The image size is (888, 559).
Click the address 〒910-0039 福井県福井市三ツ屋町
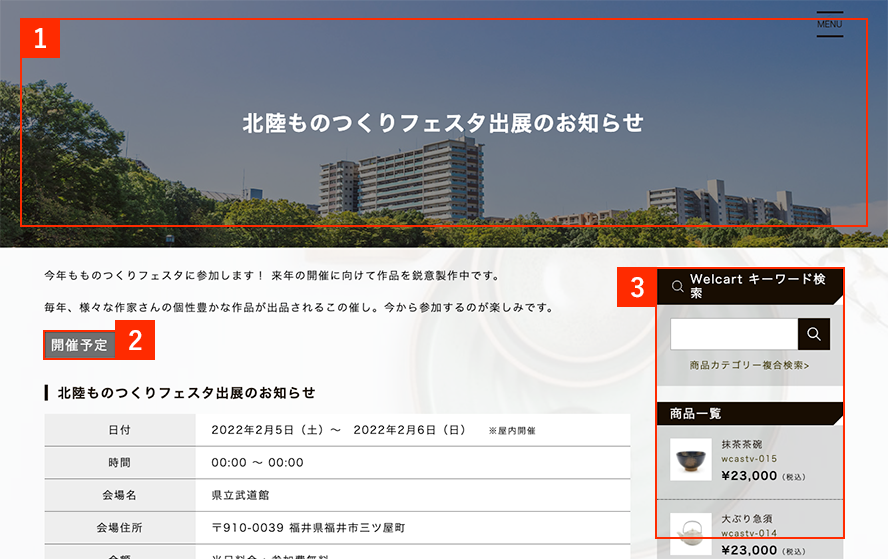point(308,528)
